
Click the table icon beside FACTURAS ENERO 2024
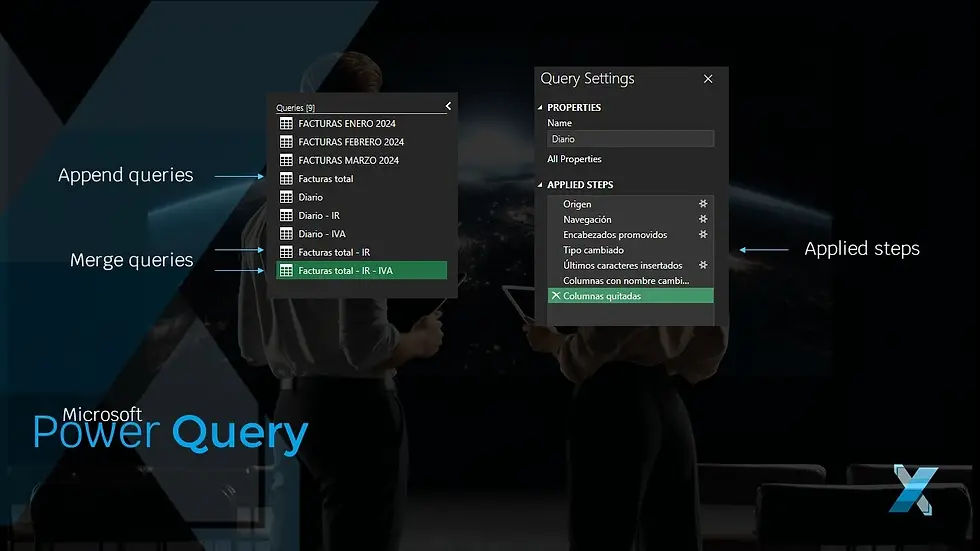point(286,124)
